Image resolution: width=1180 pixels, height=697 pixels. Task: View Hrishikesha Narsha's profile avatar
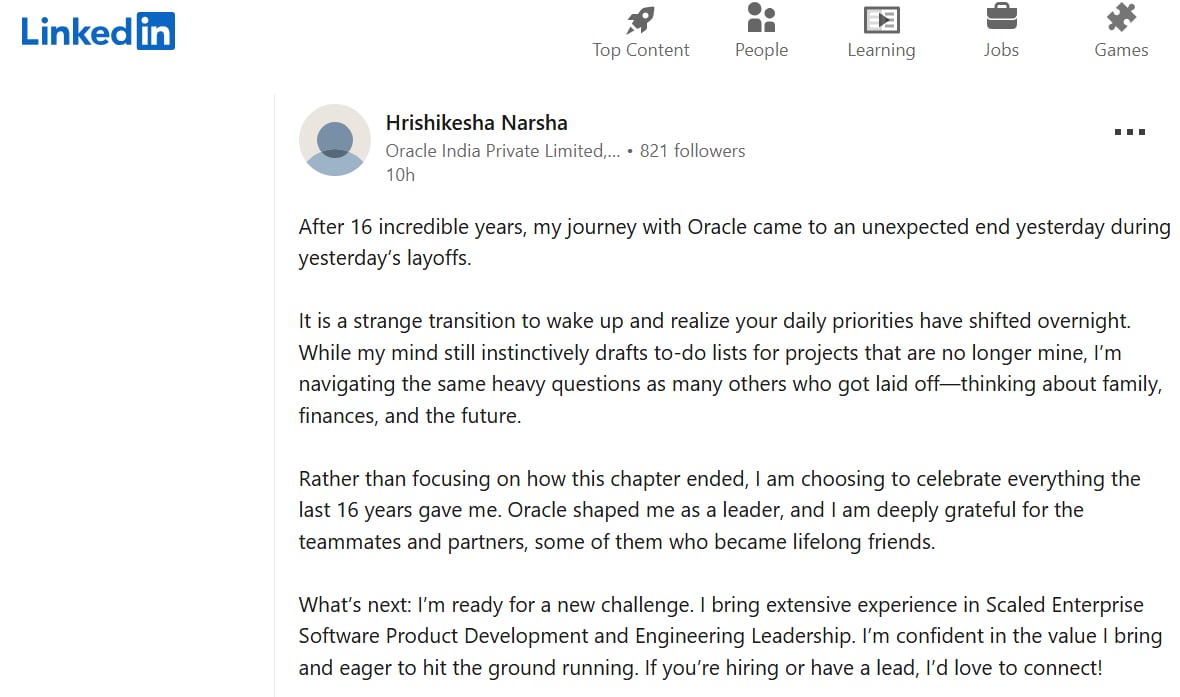[335, 140]
